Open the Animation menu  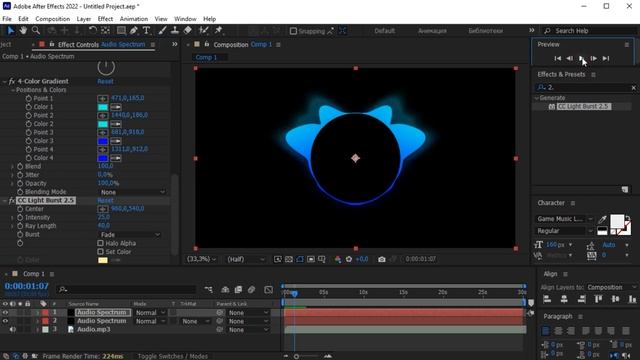134,19
